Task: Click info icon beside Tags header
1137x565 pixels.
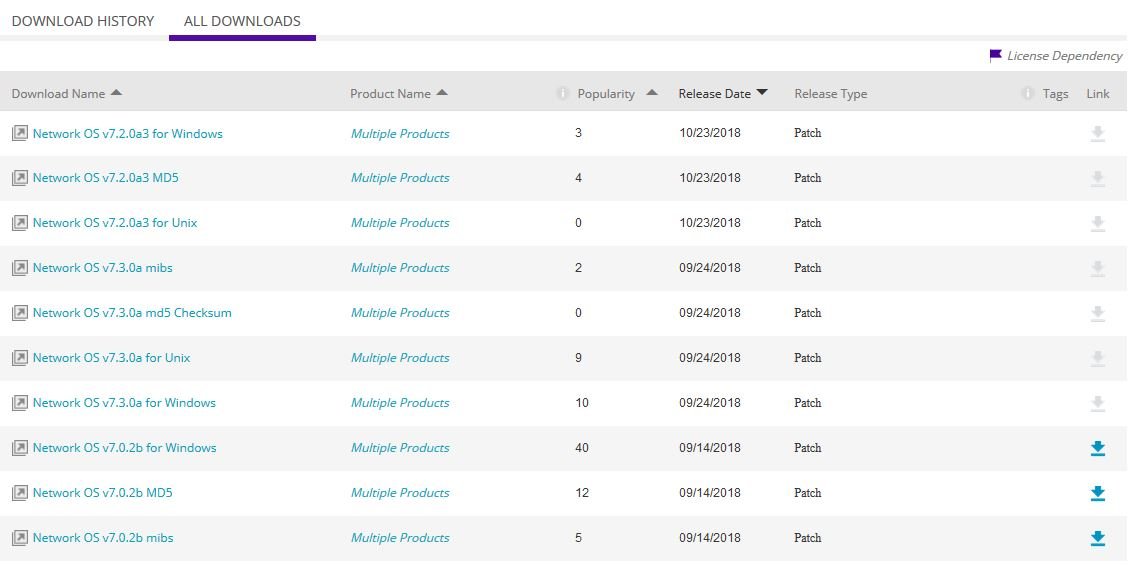Action: point(1027,94)
